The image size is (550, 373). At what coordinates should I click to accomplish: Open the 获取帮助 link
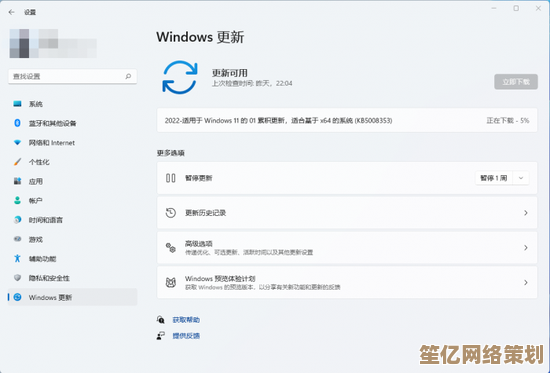tap(186, 320)
